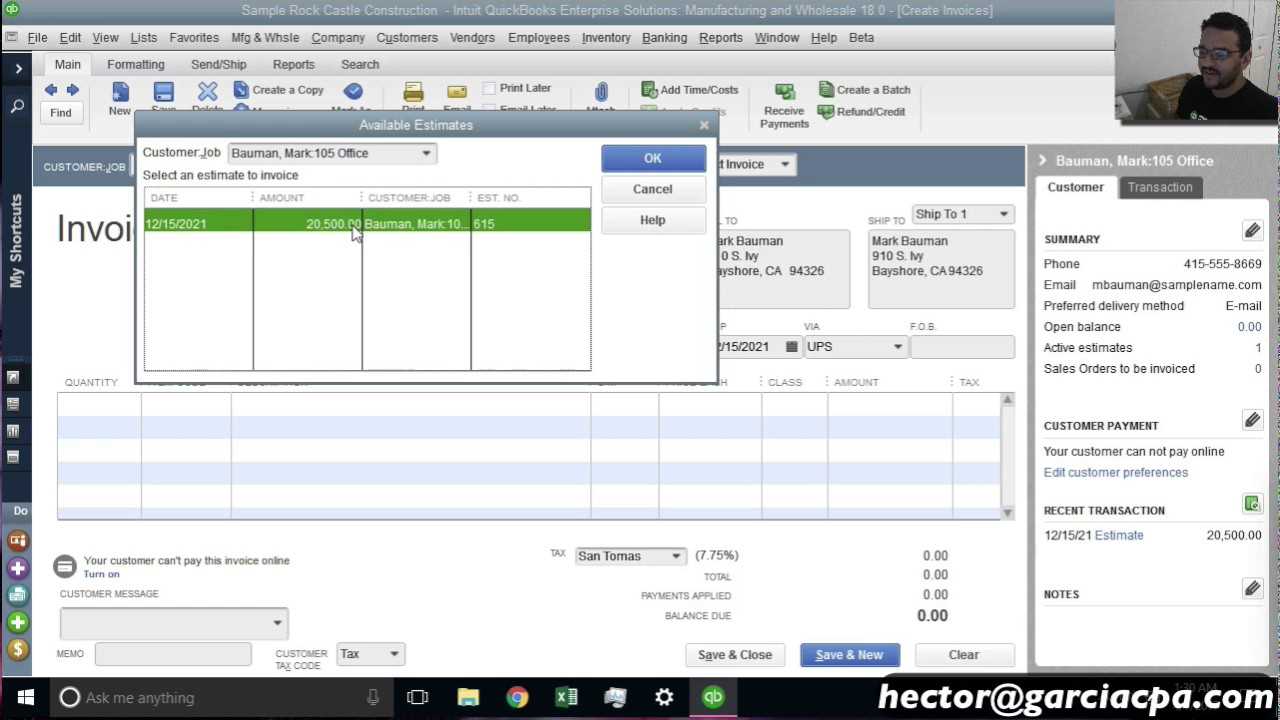Choose the dollar sign shortcut icon
The height and width of the screenshot is (720, 1280).
tap(17, 649)
